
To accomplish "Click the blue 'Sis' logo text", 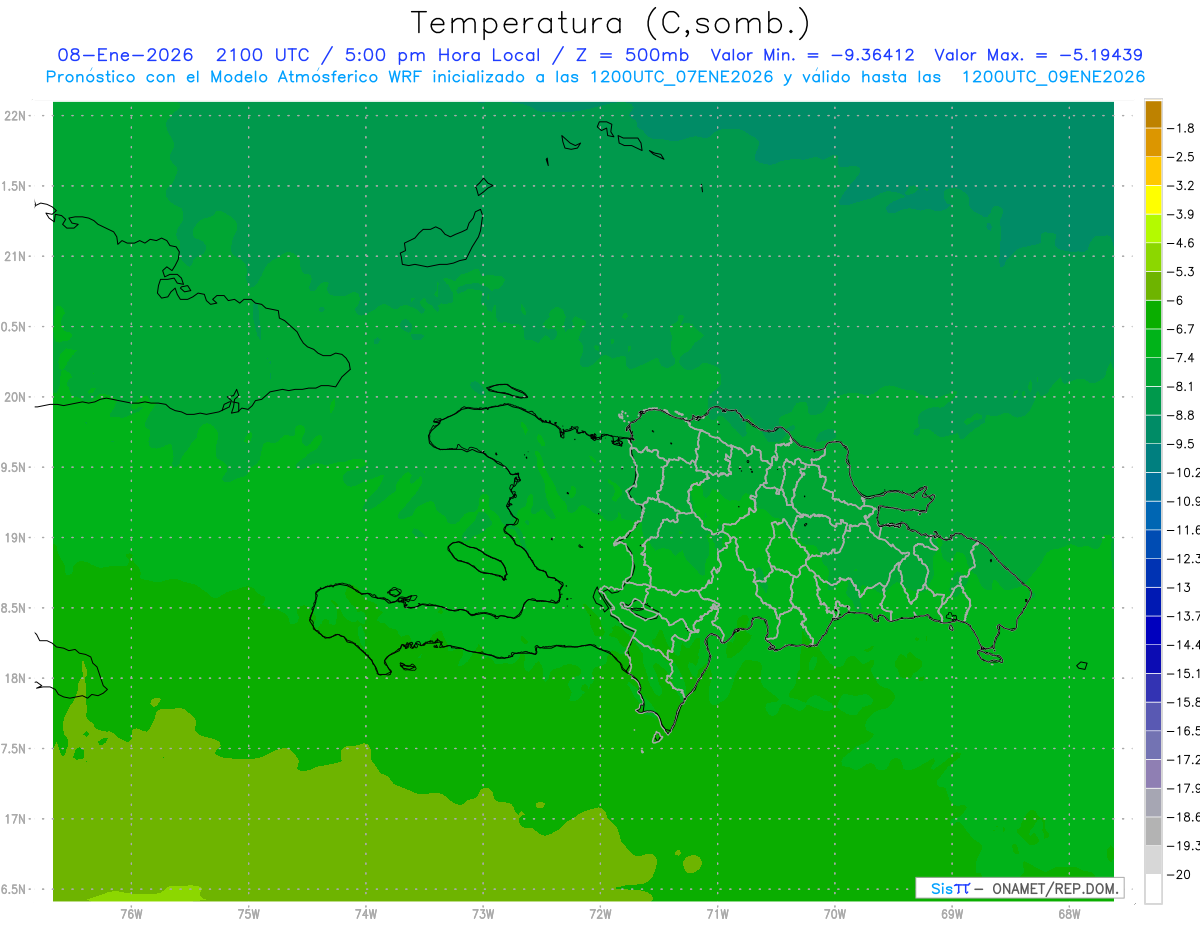I will point(944,888).
